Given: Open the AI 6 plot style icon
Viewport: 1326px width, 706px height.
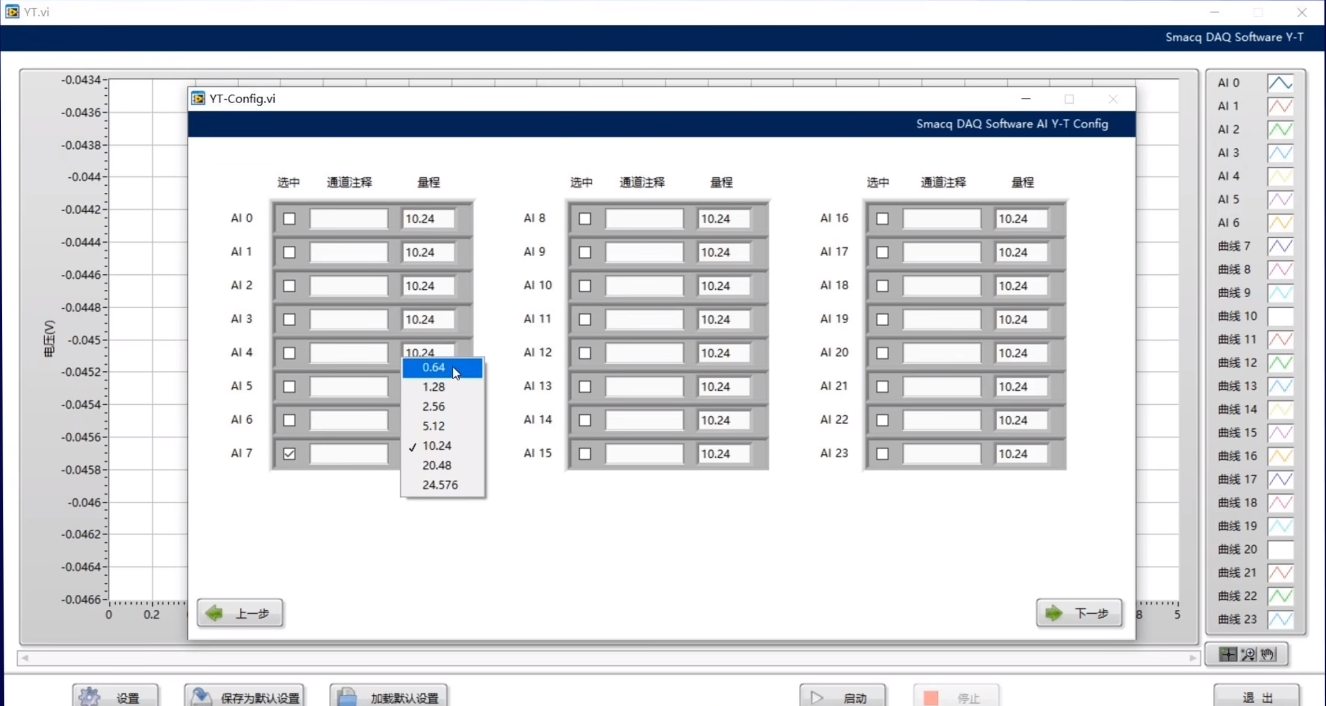Looking at the screenshot, I should [x=1280, y=223].
